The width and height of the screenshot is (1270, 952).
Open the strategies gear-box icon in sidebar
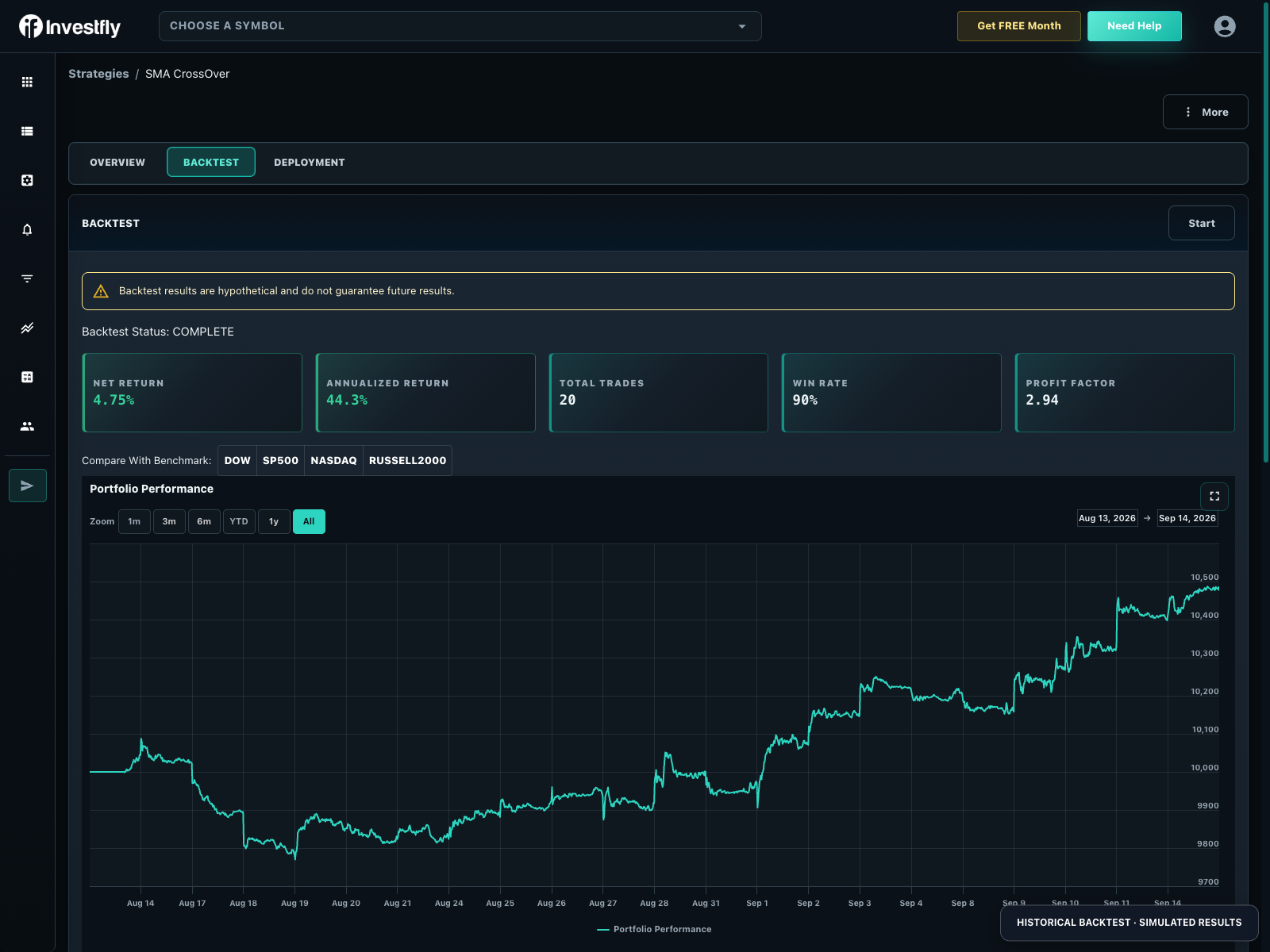[27, 180]
